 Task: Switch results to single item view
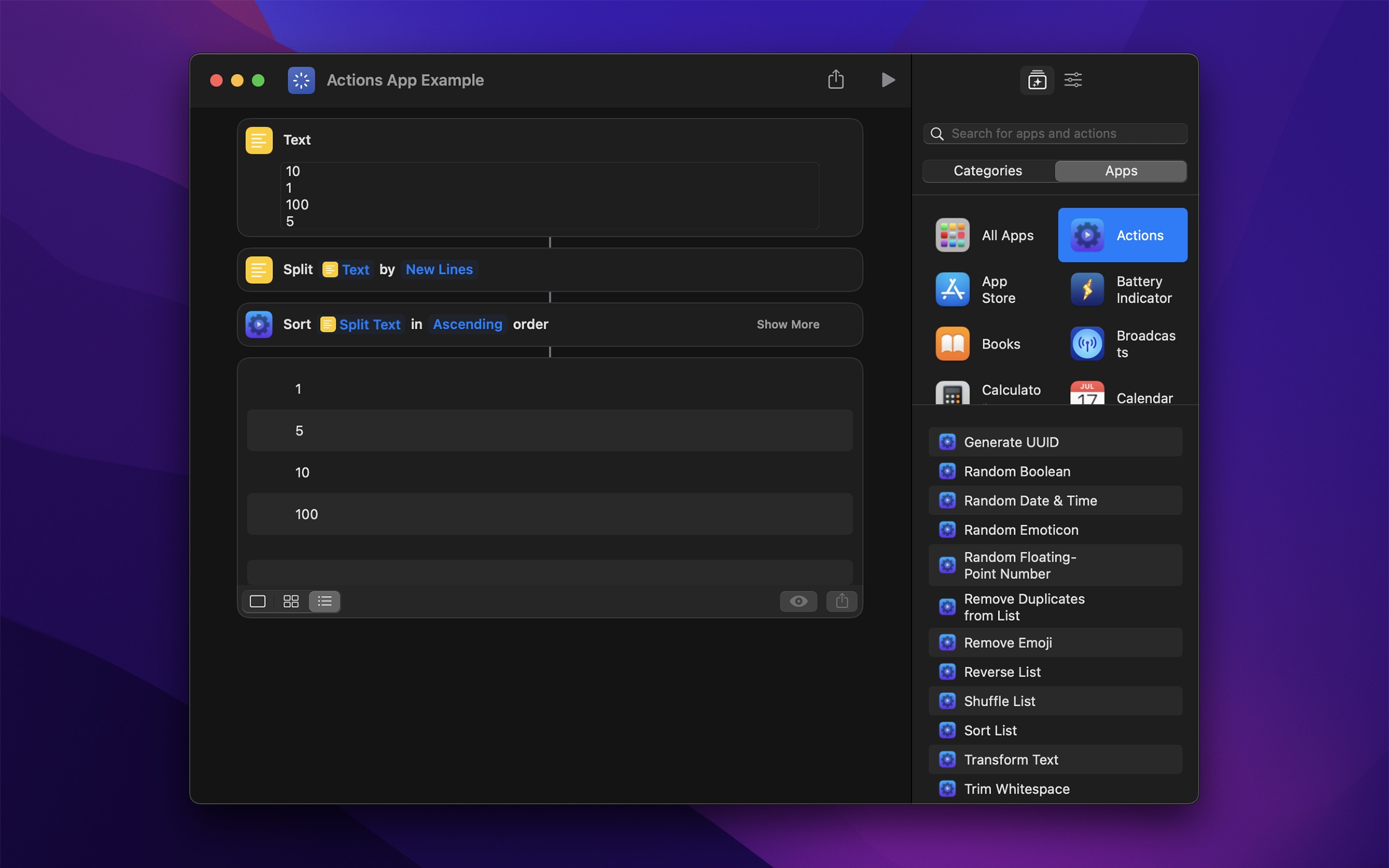(258, 601)
